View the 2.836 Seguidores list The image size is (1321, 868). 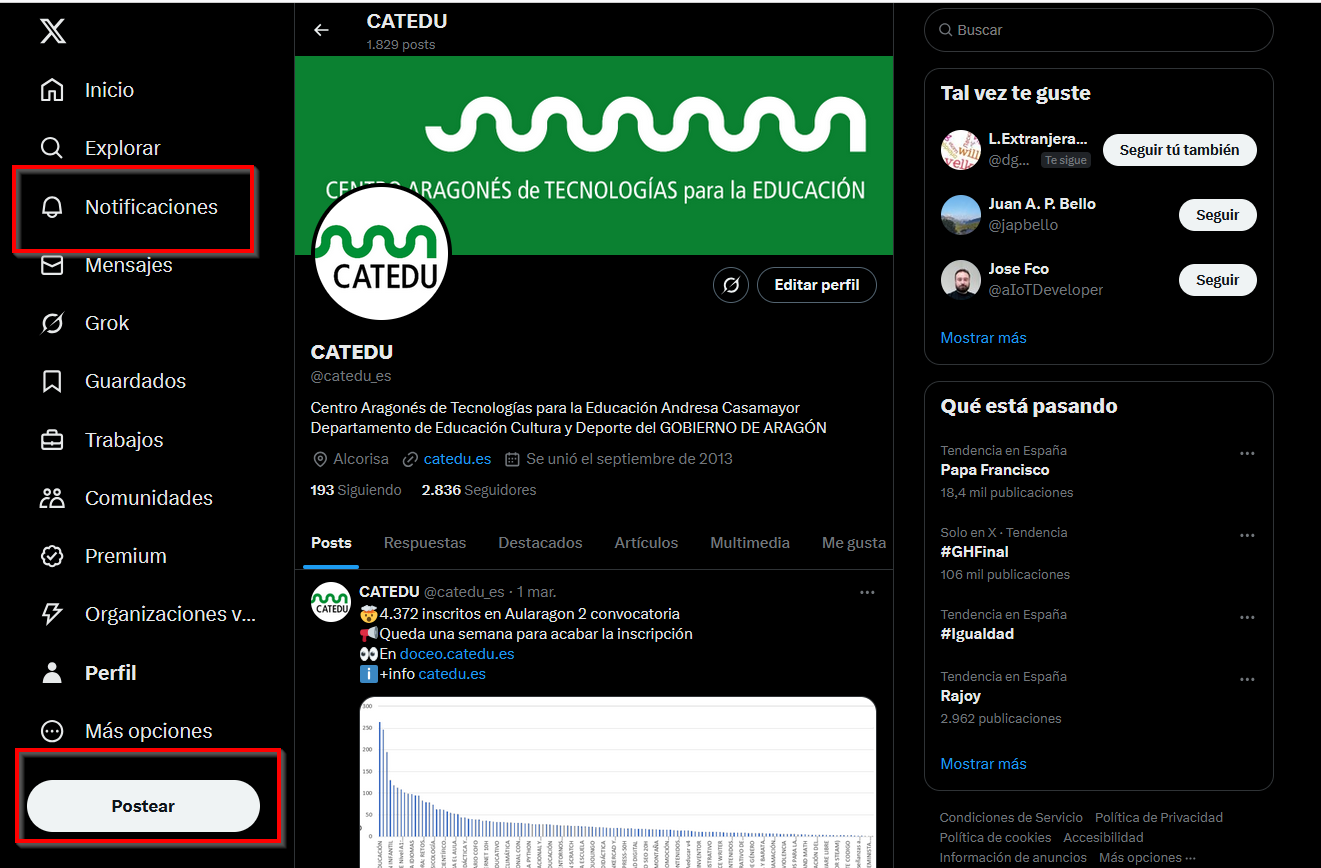tap(479, 490)
